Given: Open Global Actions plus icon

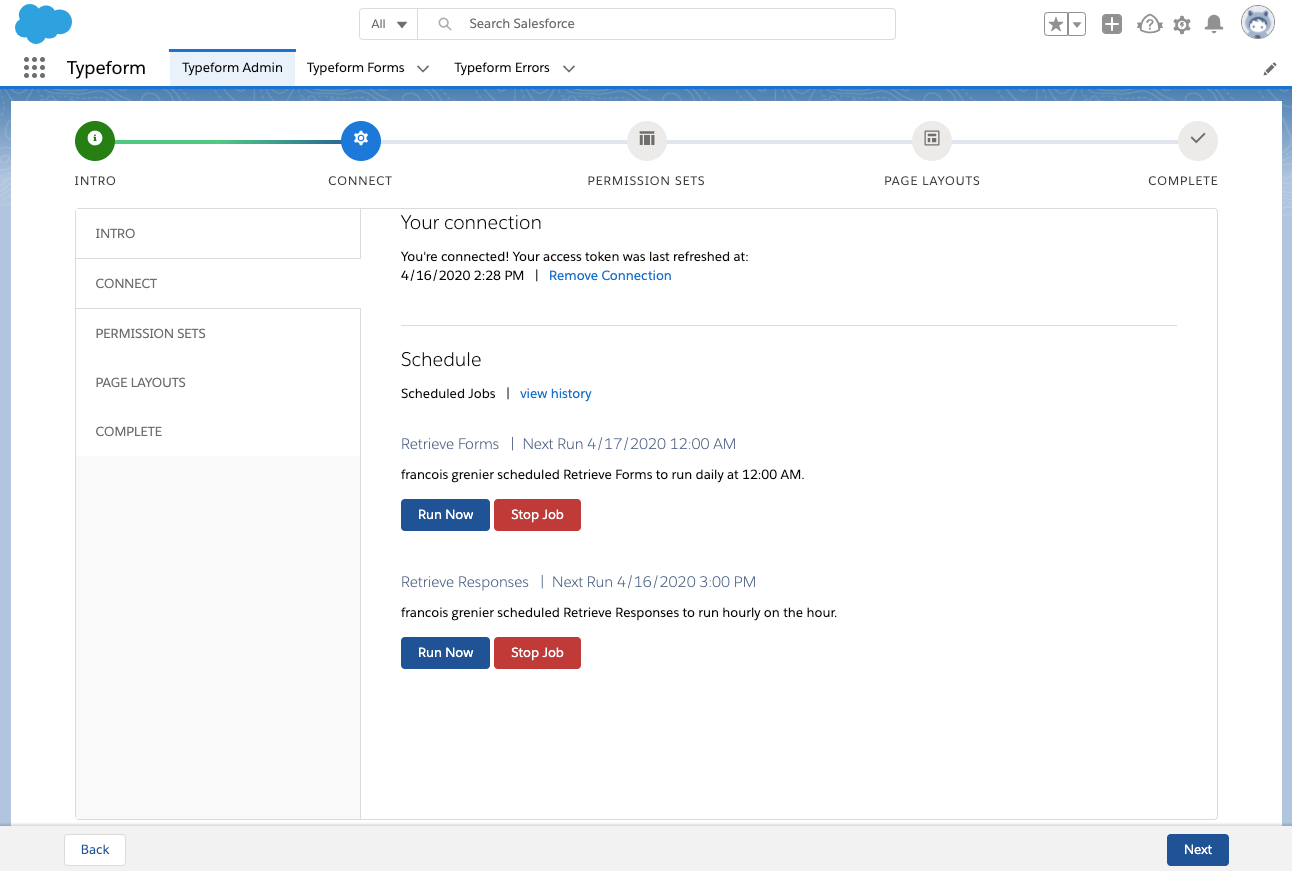Looking at the screenshot, I should (1112, 24).
